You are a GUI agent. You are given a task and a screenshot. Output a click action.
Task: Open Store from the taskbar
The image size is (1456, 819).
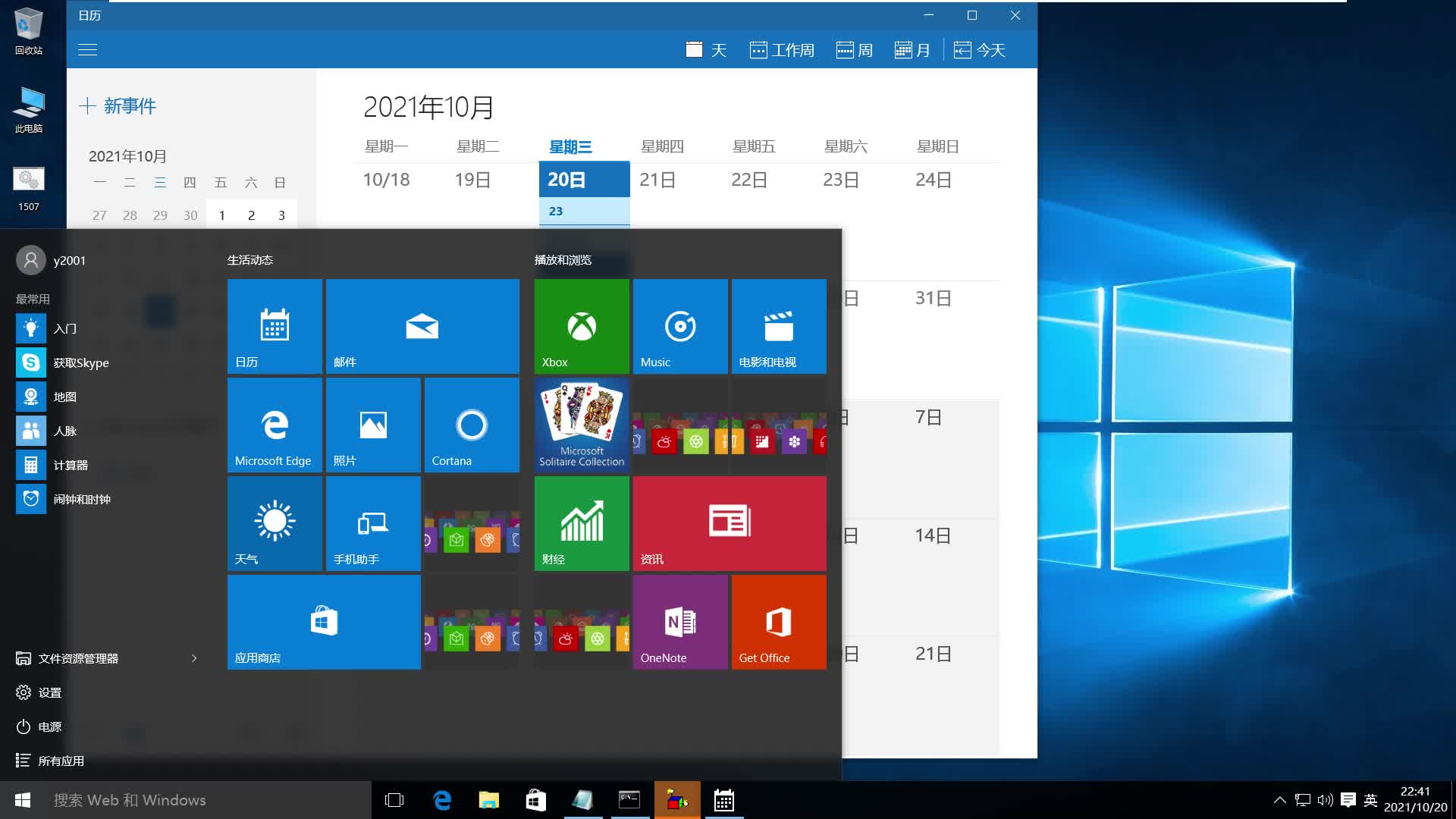pos(536,800)
